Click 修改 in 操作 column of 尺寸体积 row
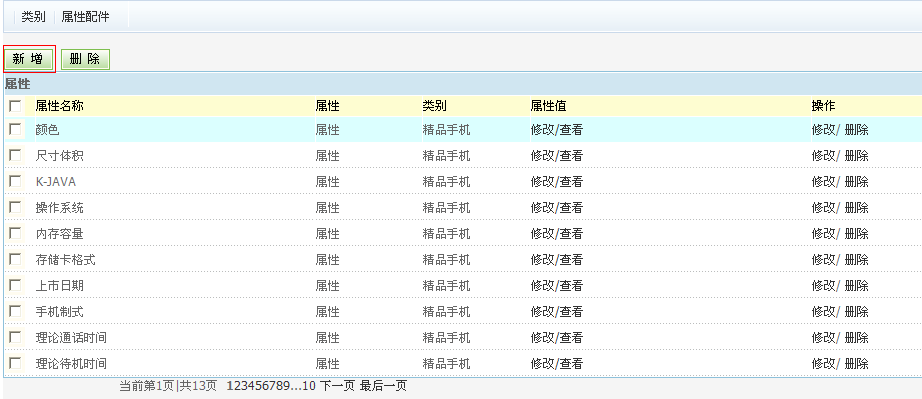Screen dimensions: 922x399 (x=824, y=156)
